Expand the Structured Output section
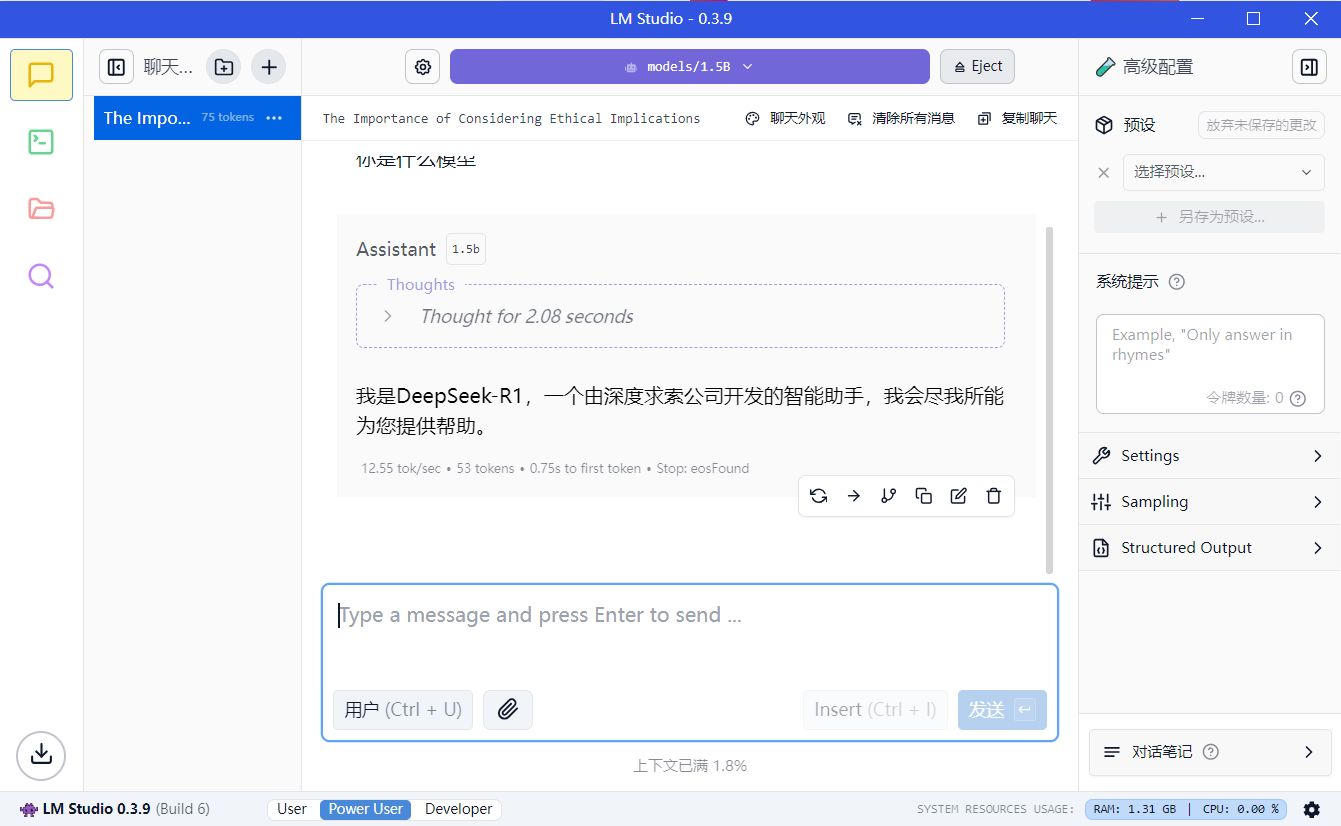 point(1210,548)
